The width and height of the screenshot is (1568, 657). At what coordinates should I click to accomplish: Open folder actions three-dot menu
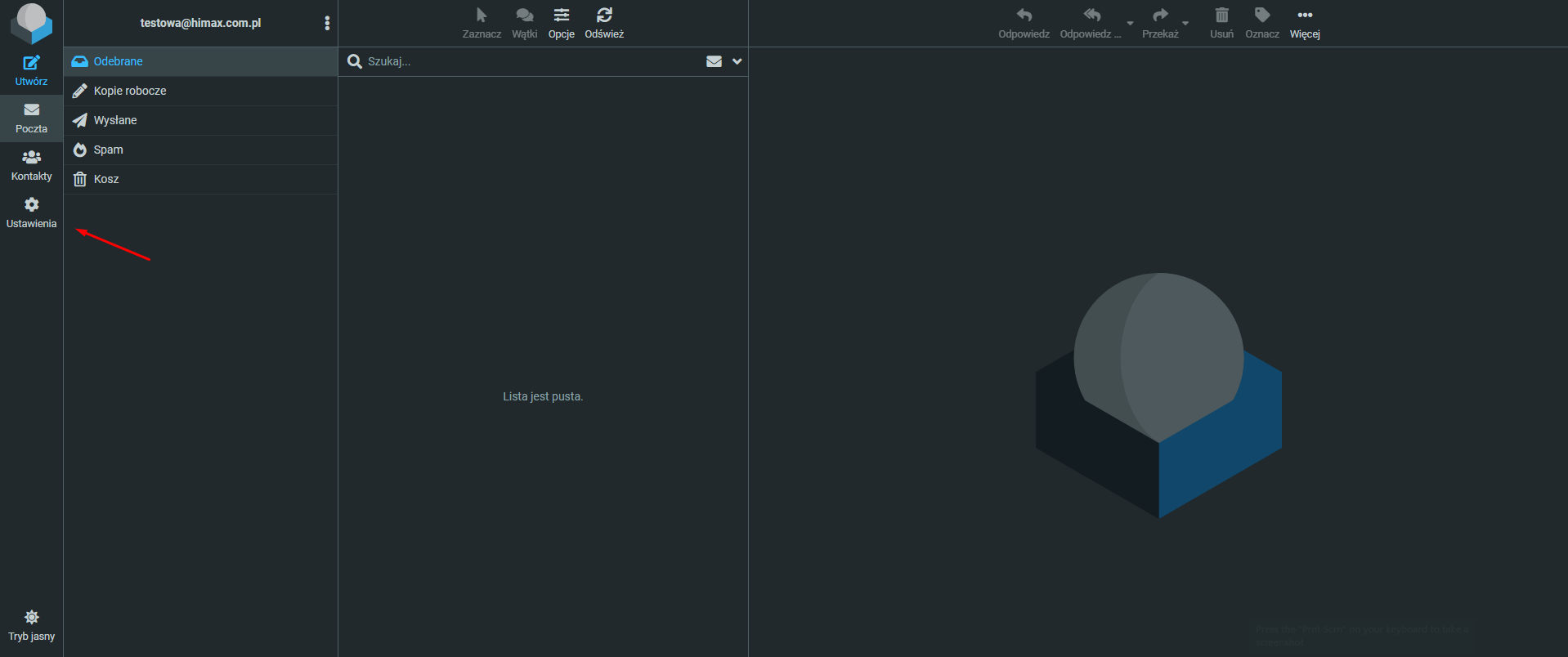pos(327,23)
